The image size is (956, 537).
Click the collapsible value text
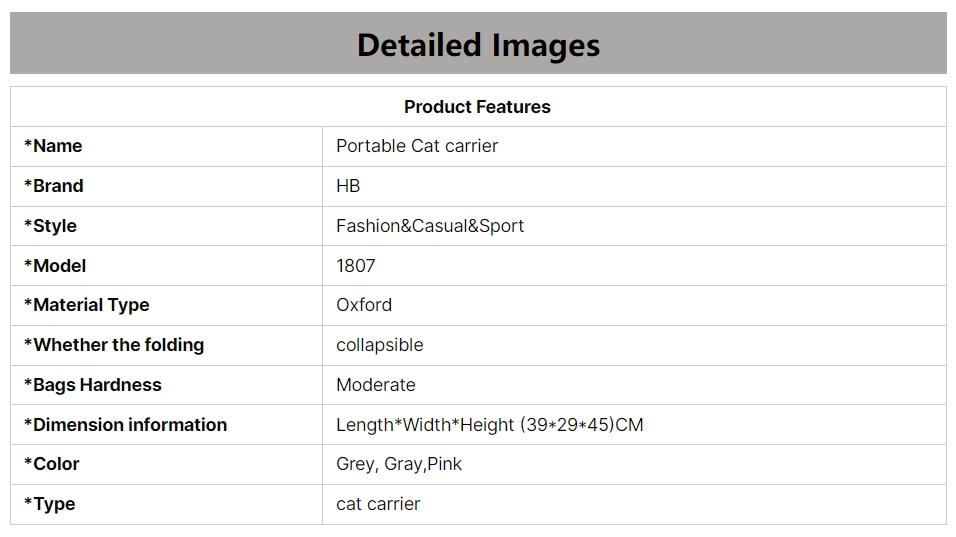pyautogui.click(x=379, y=345)
